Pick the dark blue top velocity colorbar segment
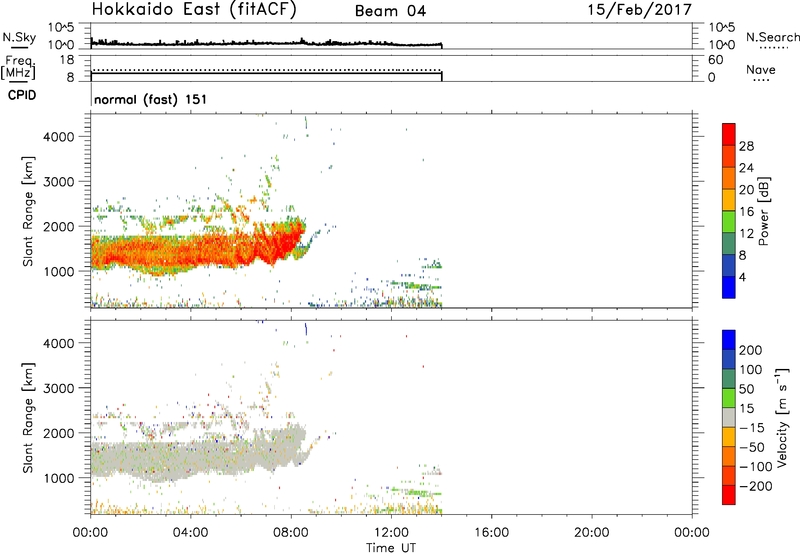This screenshot has height=554, width=800. (x=729, y=340)
